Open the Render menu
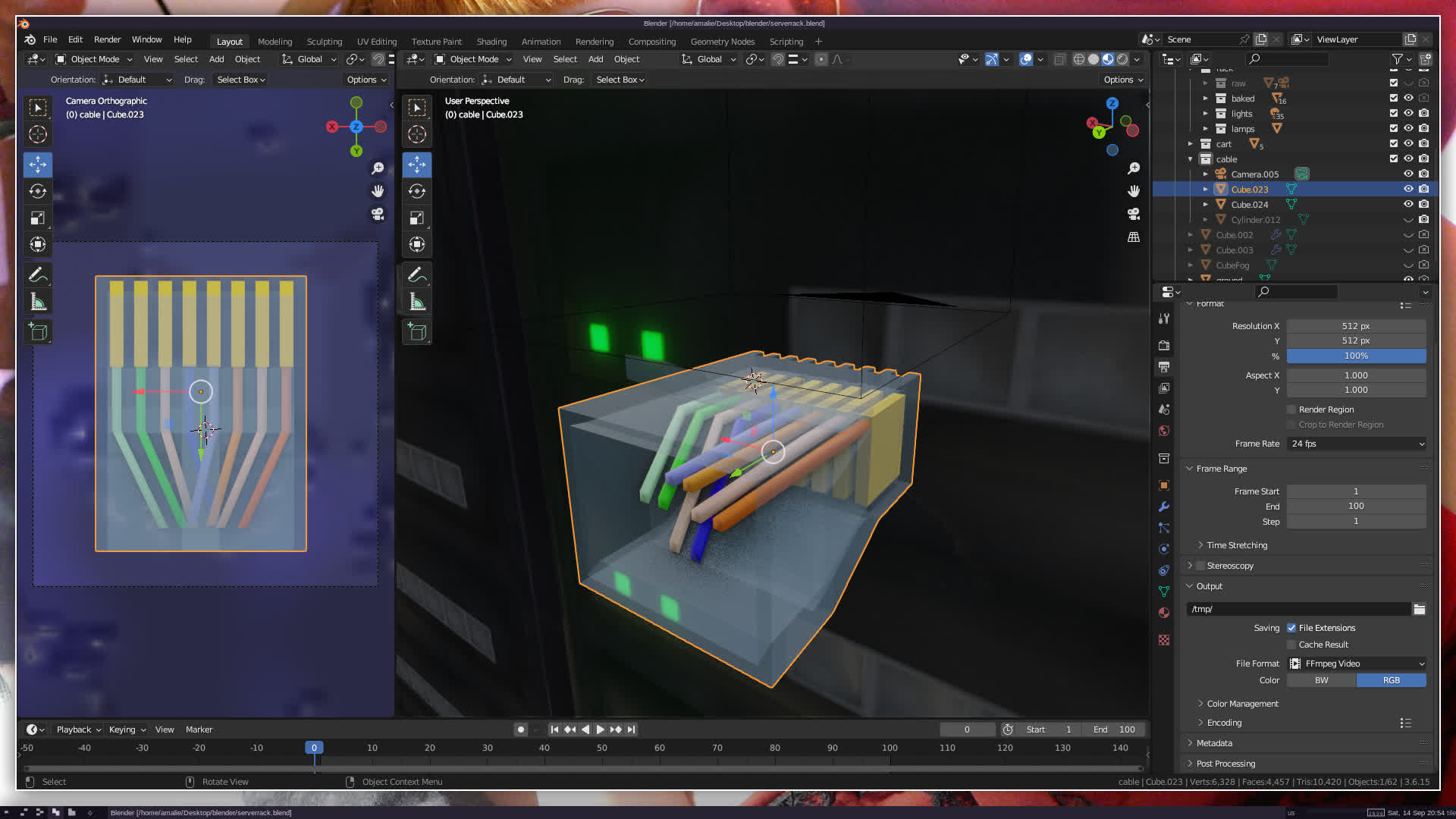This screenshot has width=1456, height=819. 107,39
